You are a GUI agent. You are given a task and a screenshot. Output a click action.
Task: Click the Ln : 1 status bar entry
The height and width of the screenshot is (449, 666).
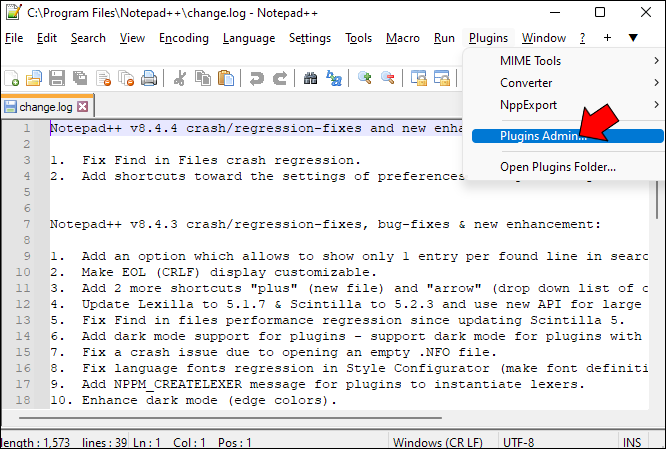tap(147, 442)
